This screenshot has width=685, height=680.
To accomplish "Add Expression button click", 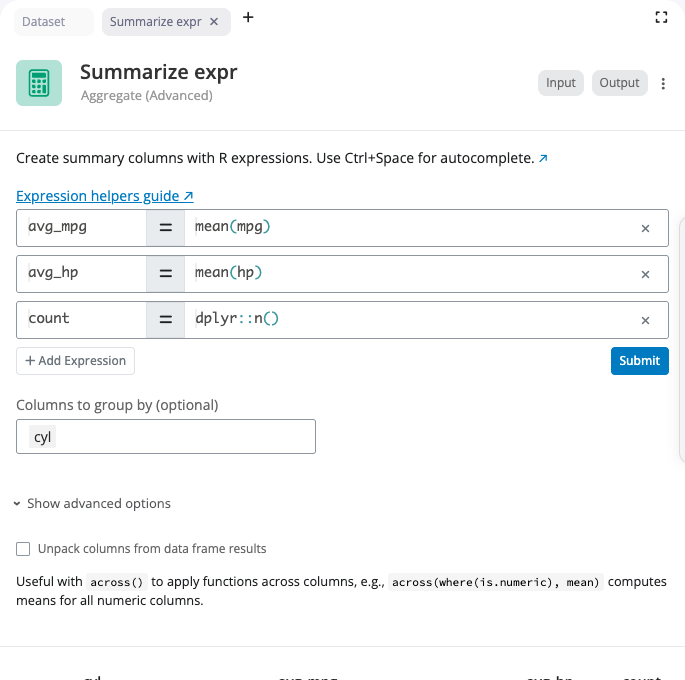I will click(76, 361).
